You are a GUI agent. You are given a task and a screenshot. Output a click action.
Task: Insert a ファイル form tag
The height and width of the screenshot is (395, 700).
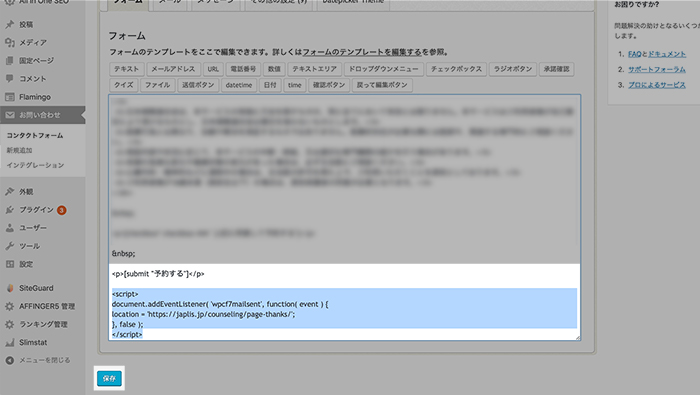click(157, 85)
